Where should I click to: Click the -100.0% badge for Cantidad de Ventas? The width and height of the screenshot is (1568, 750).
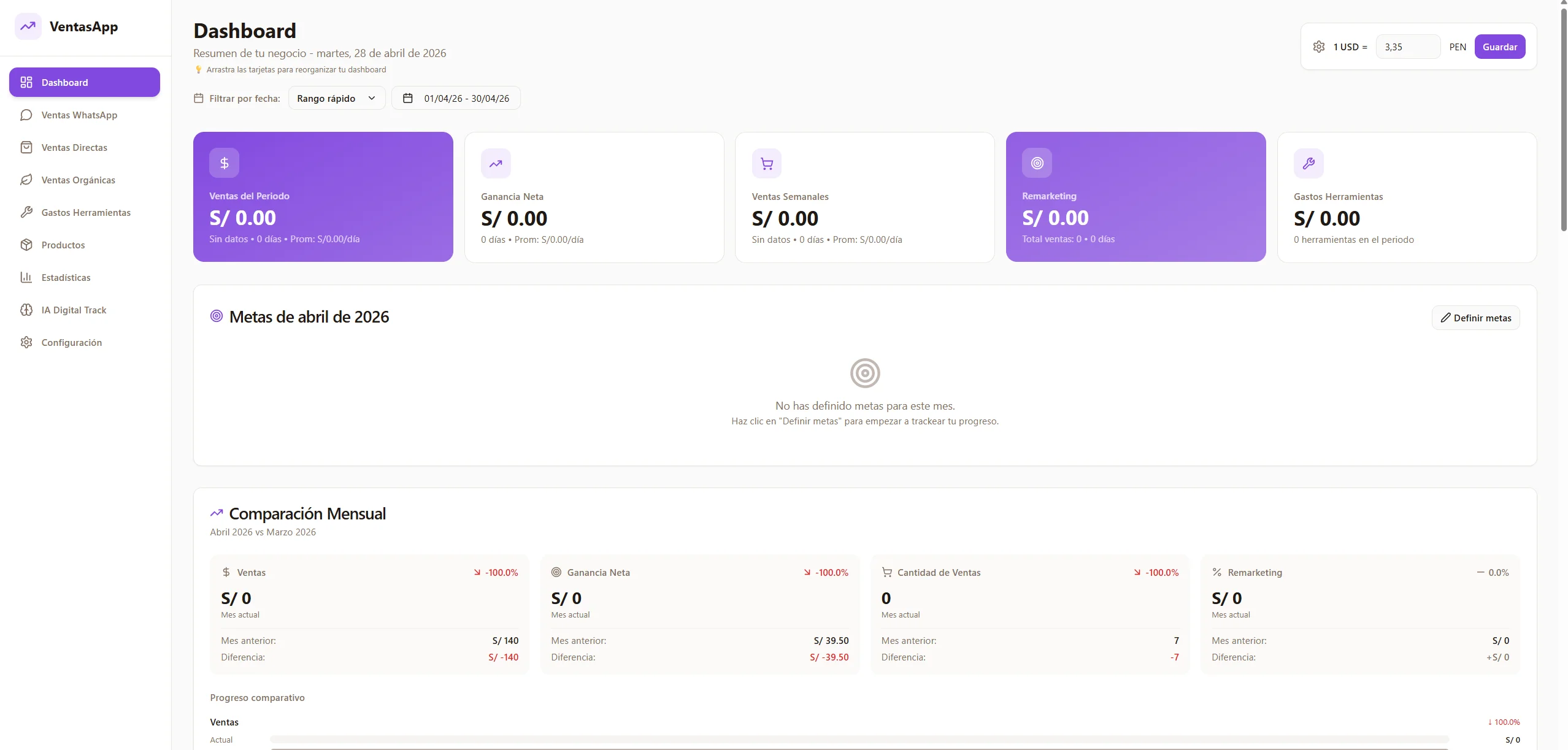pos(1156,572)
